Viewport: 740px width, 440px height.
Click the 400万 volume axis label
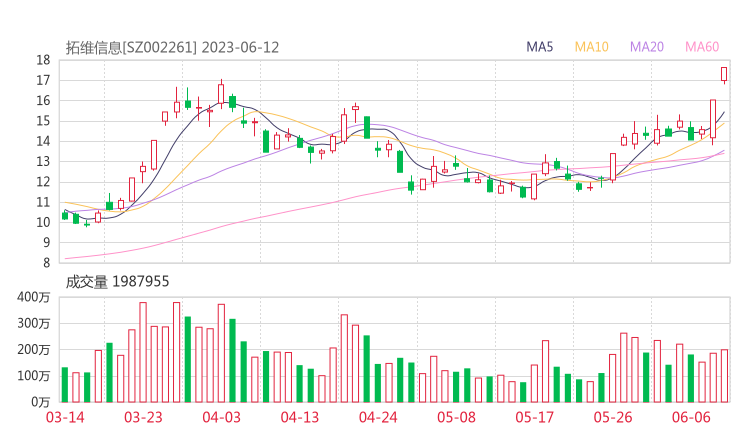coord(34,297)
